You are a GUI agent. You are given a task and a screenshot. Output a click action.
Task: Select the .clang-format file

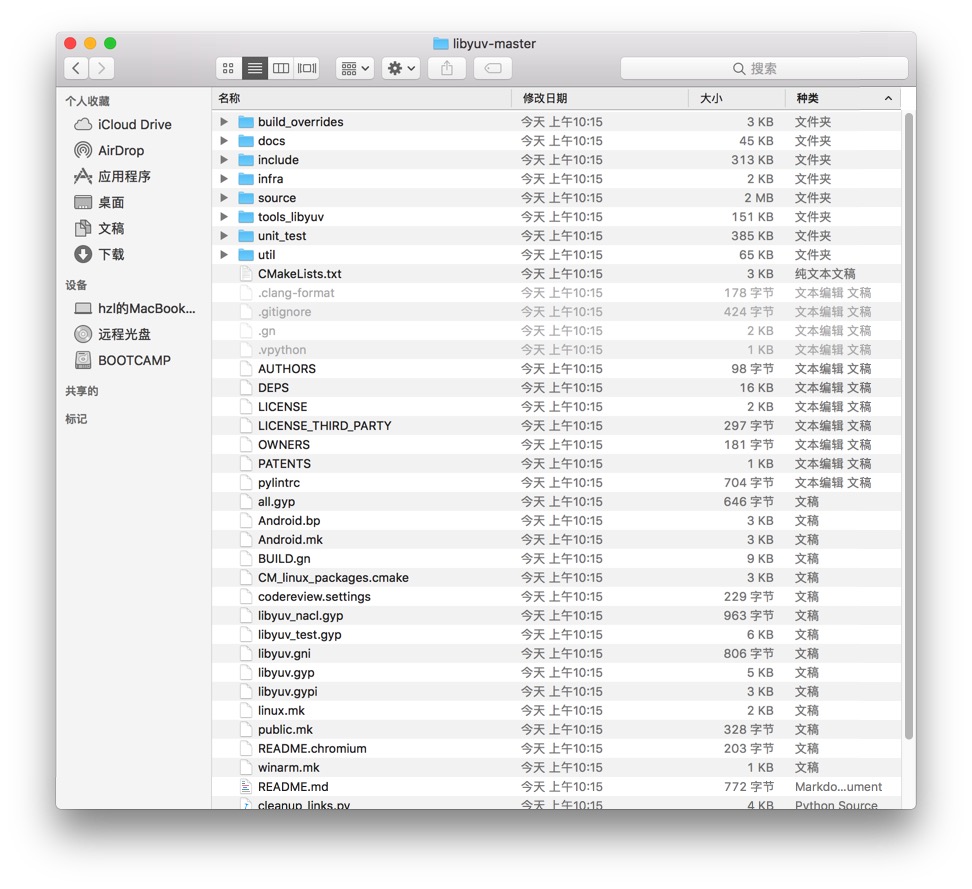point(556,293)
